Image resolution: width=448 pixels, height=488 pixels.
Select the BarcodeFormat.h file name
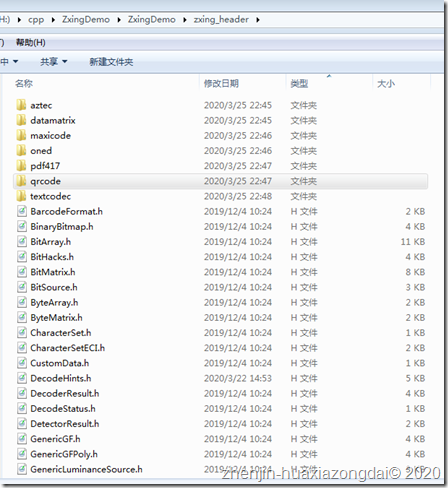67,211
